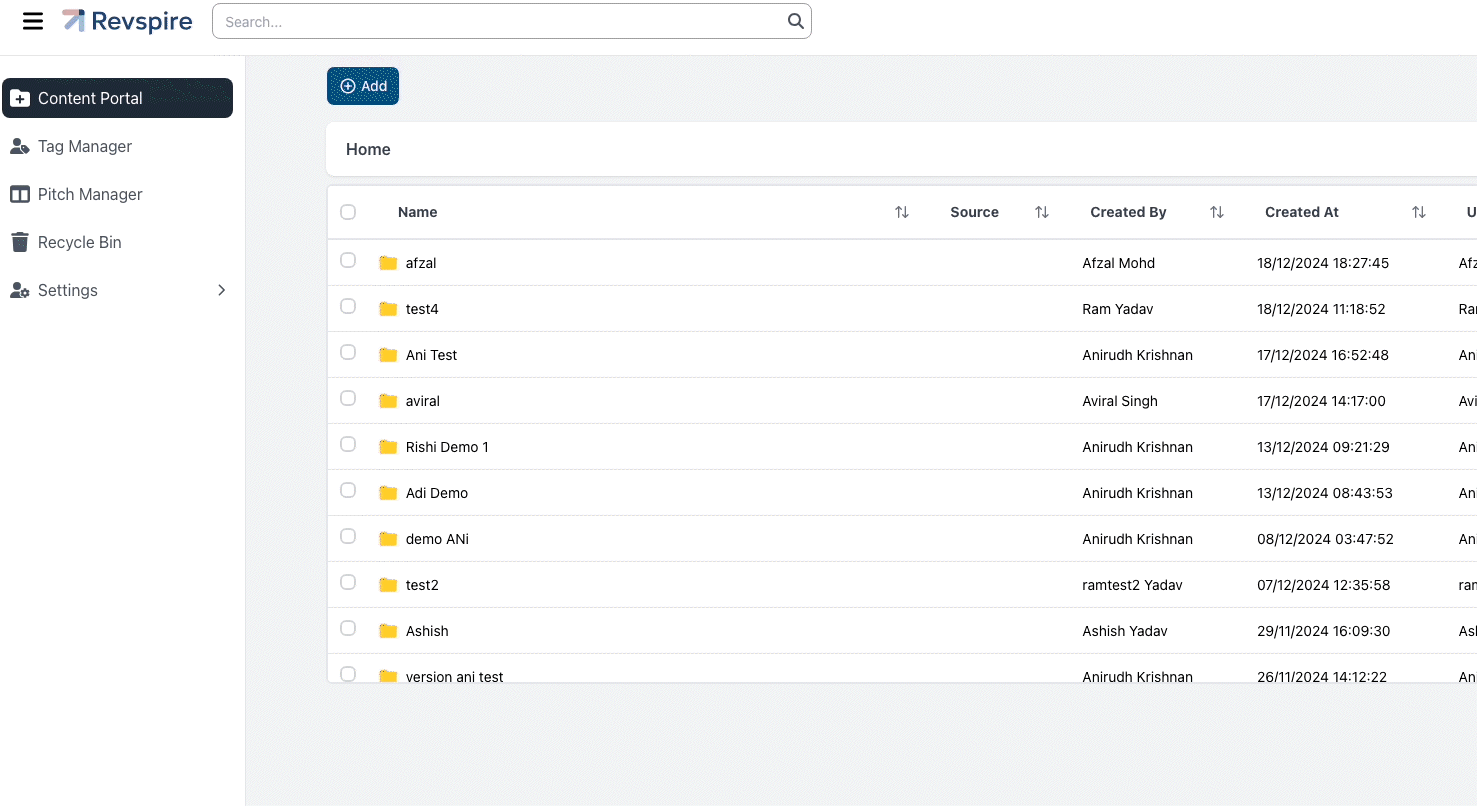Sort by Created By column arrows
The width and height of the screenshot is (1477, 806).
(1216, 212)
